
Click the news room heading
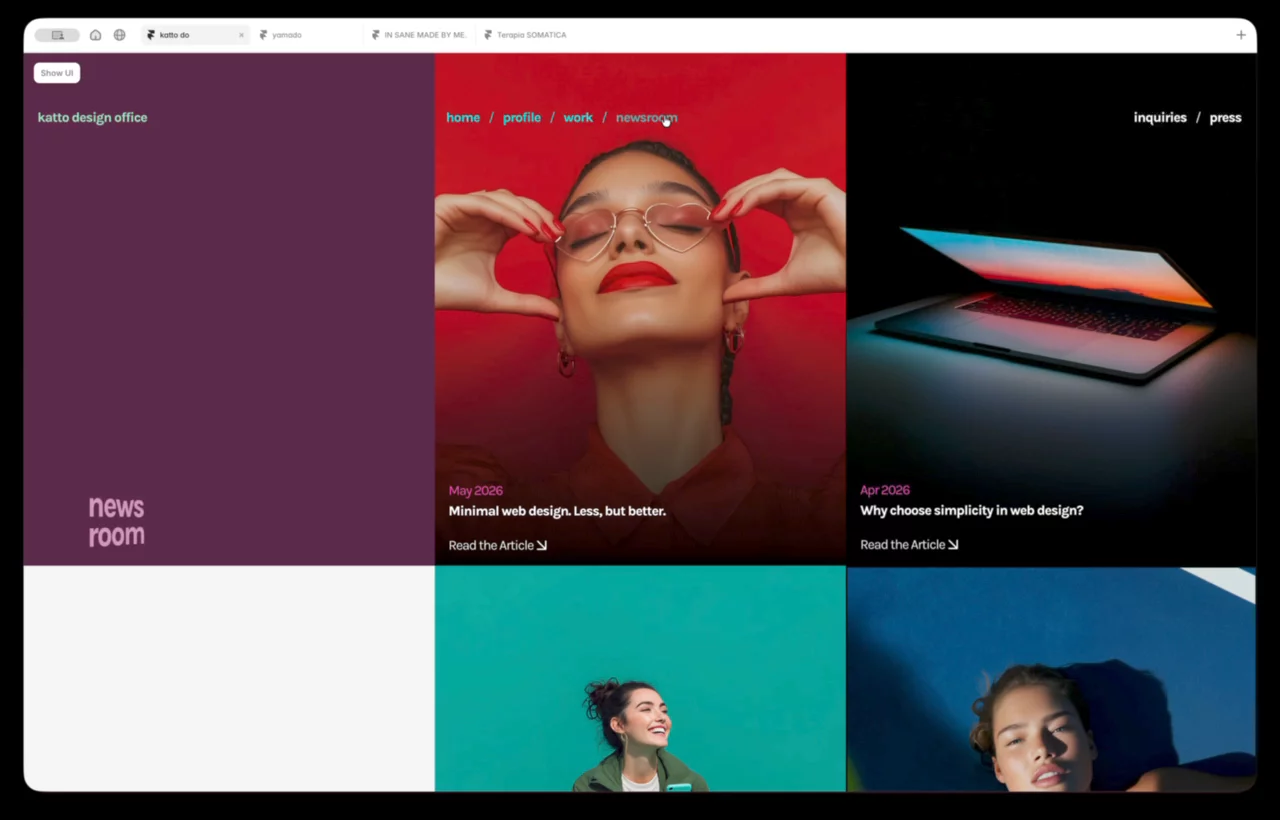point(116,522)
